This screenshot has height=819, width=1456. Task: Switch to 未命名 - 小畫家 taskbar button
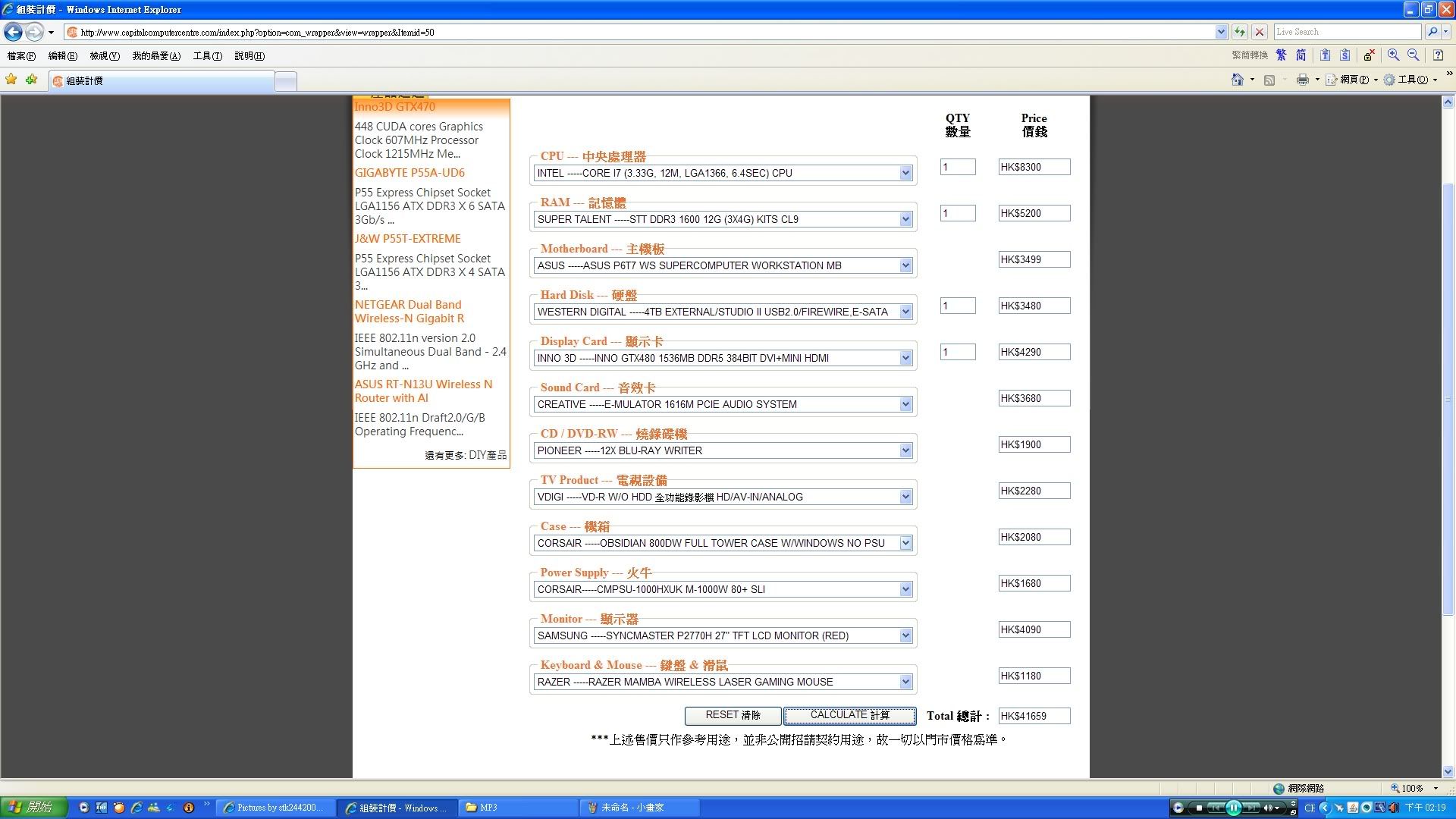pos(641,808)
